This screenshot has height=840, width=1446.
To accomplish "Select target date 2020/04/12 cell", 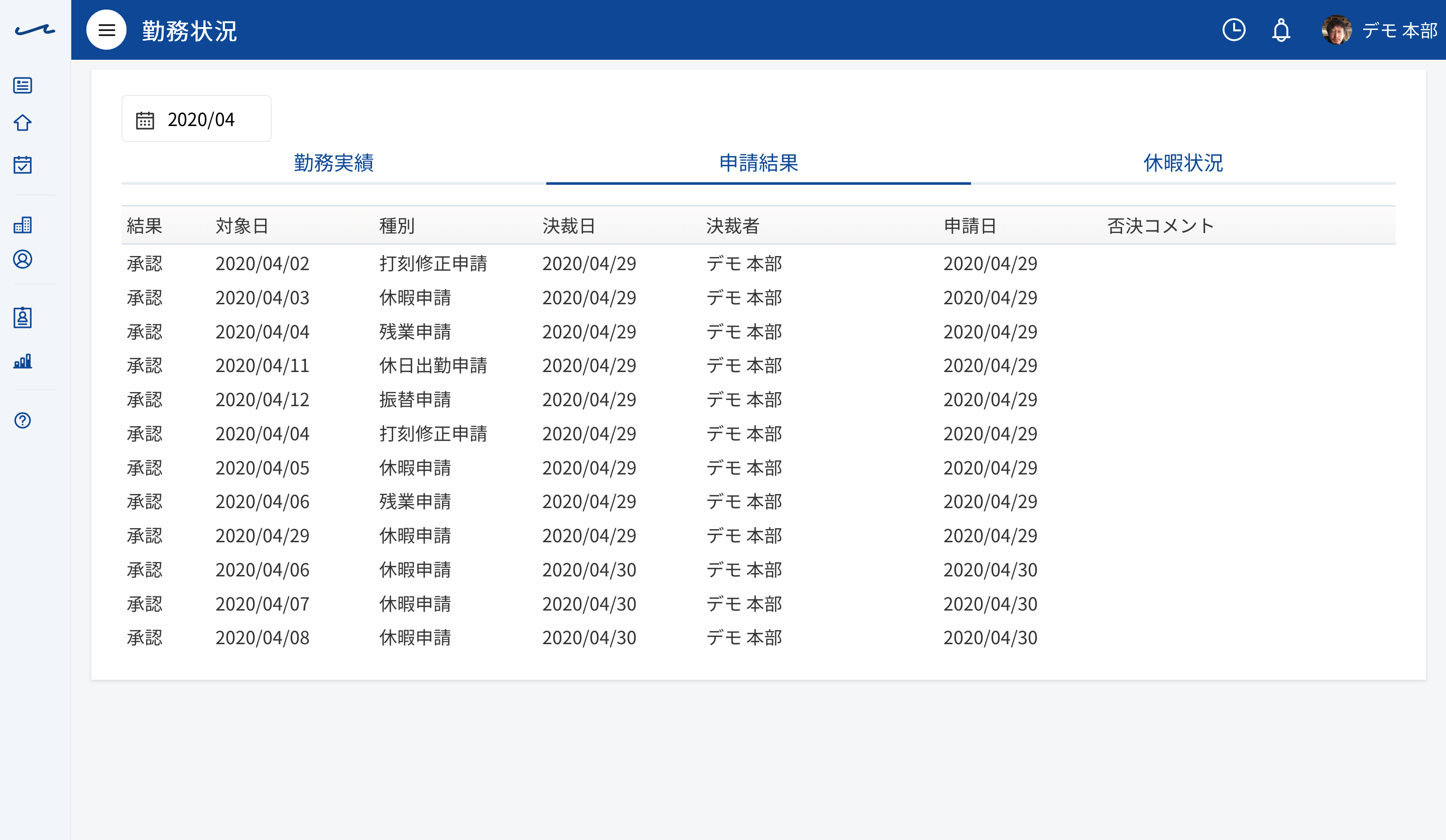I will (262, 400).
